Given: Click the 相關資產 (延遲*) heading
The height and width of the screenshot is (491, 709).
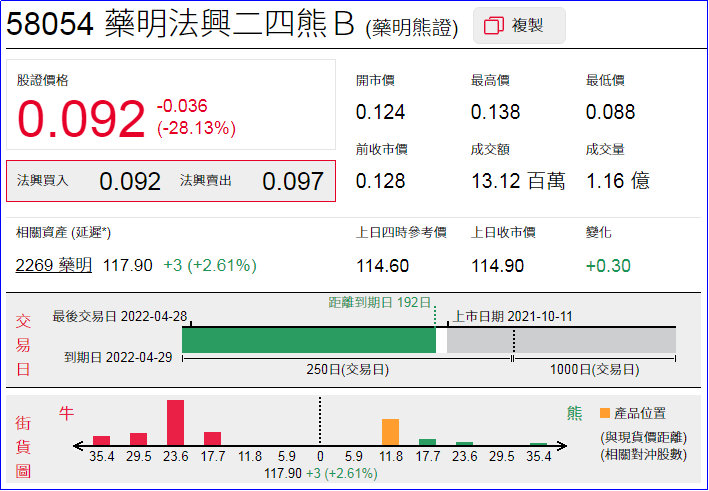Looking at the screenshot, I should (63, 233).
